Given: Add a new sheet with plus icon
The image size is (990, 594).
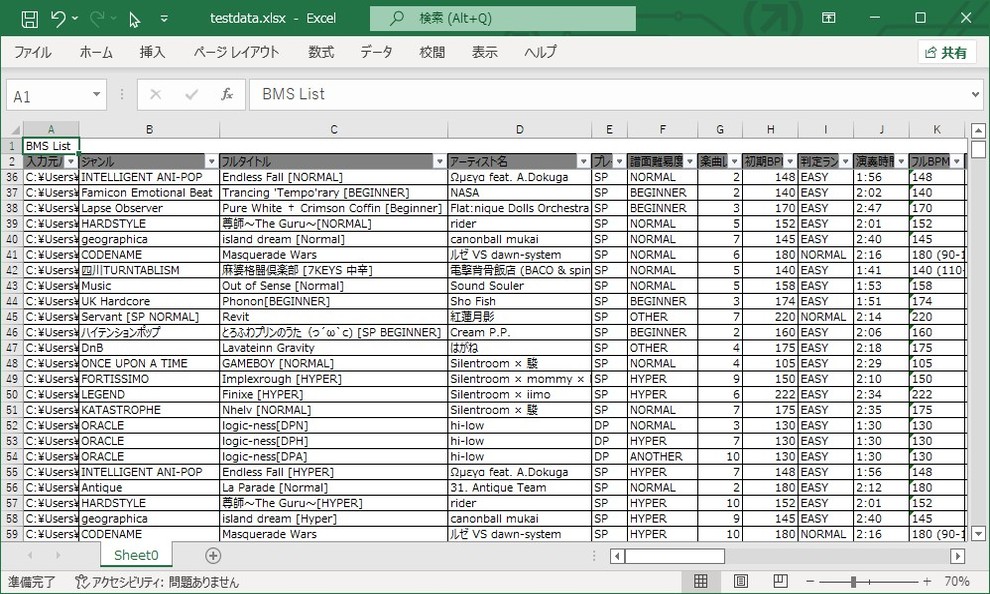Looking at the screenshot, I should pos(213,555).
